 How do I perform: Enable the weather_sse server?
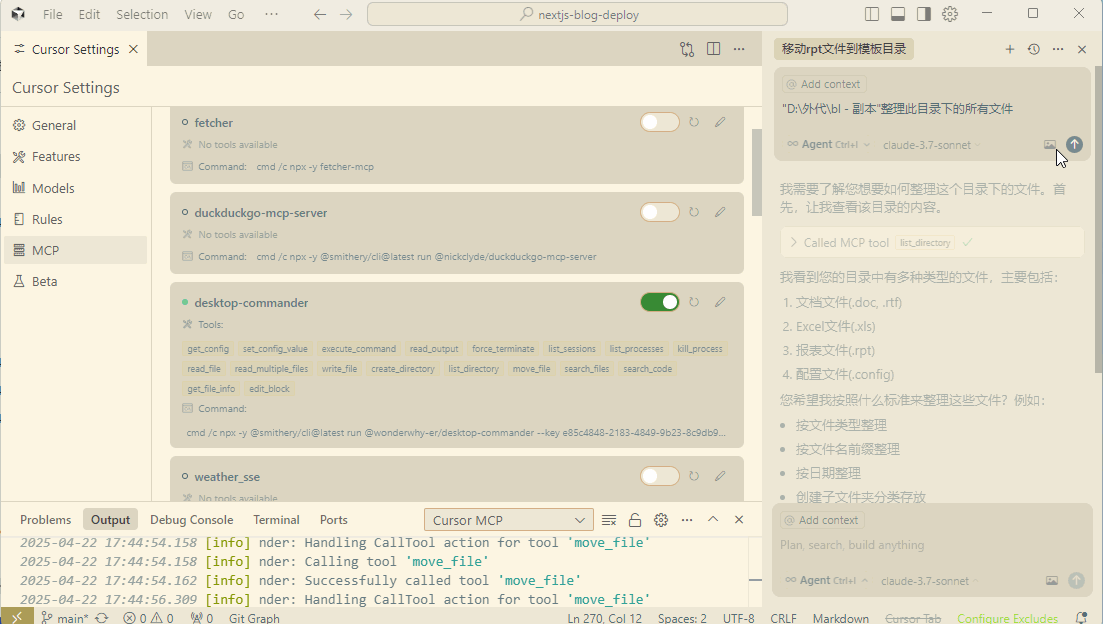point(660,476)
